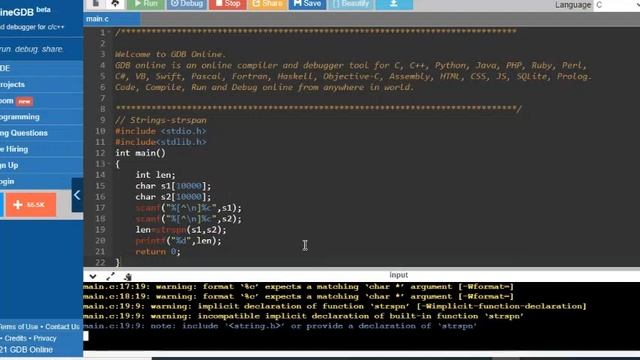Click the 'char s1[10000];' line

pyautogui.click(x=173, y=186)
